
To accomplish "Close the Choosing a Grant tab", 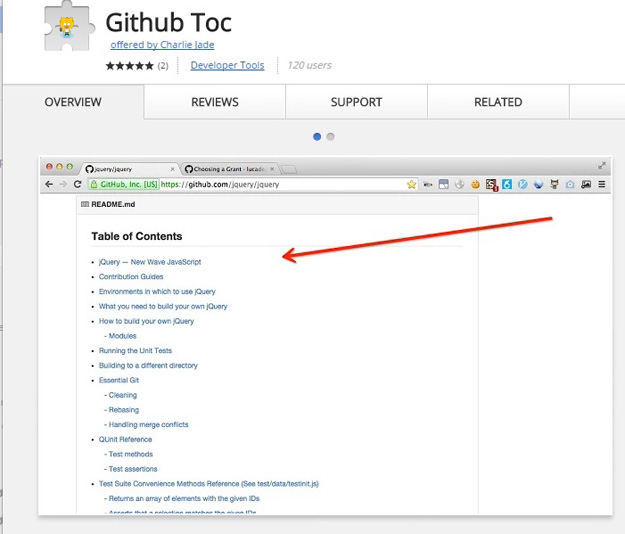I will (272, 169).
